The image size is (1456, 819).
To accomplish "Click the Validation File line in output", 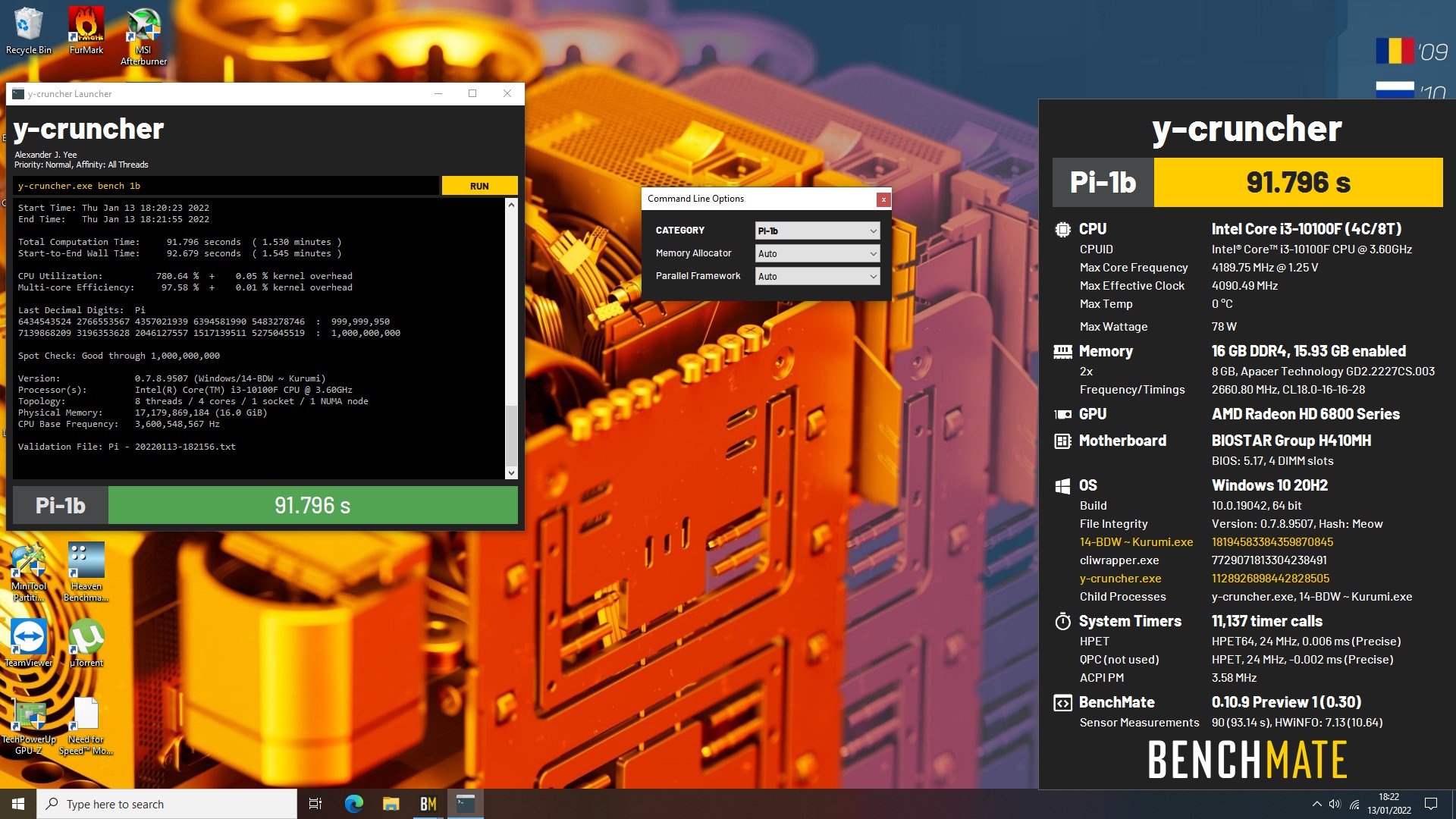I will tap(127, 447).
